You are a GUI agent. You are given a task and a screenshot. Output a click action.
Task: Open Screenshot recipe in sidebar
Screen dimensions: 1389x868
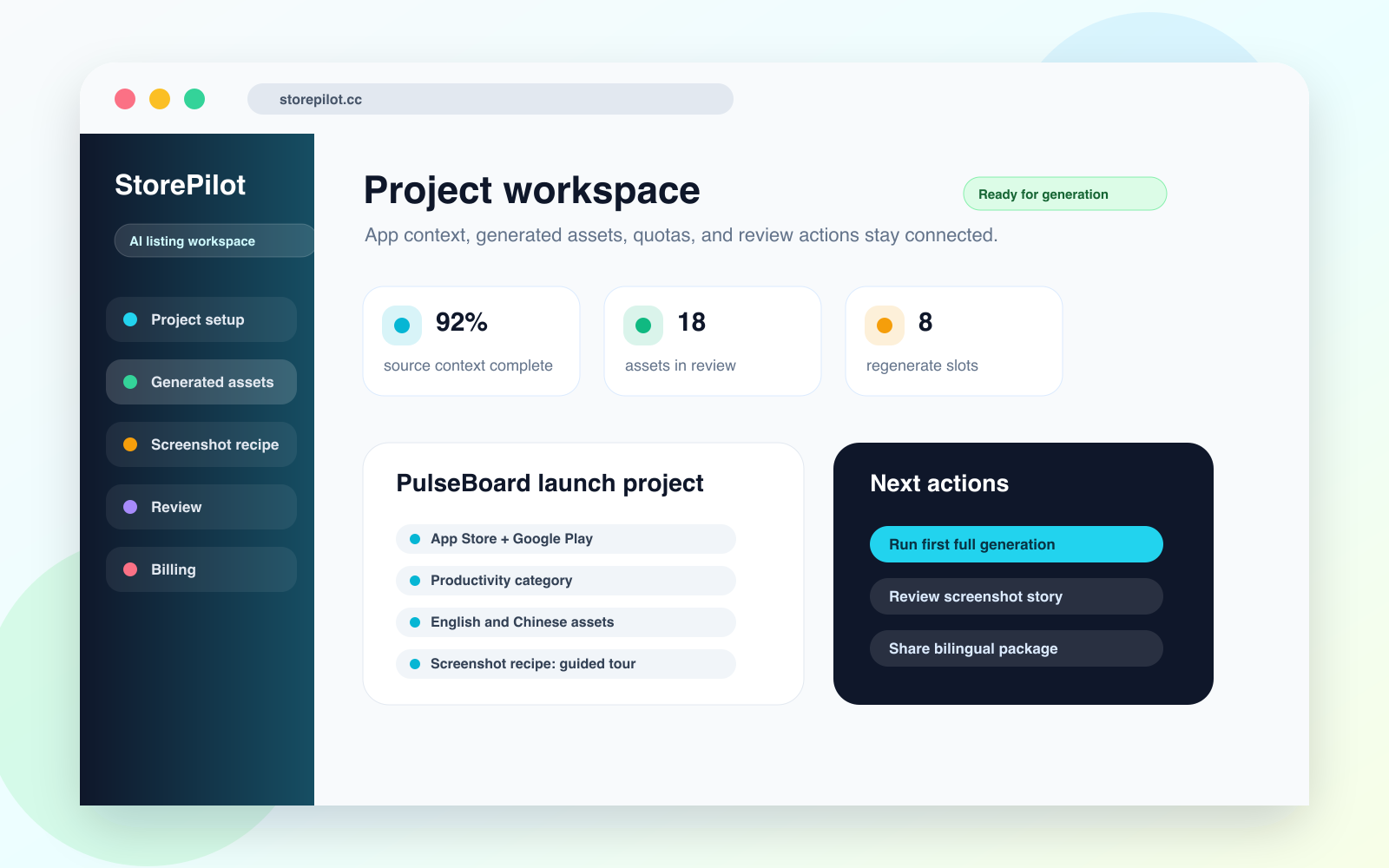(x=201, y=444)
